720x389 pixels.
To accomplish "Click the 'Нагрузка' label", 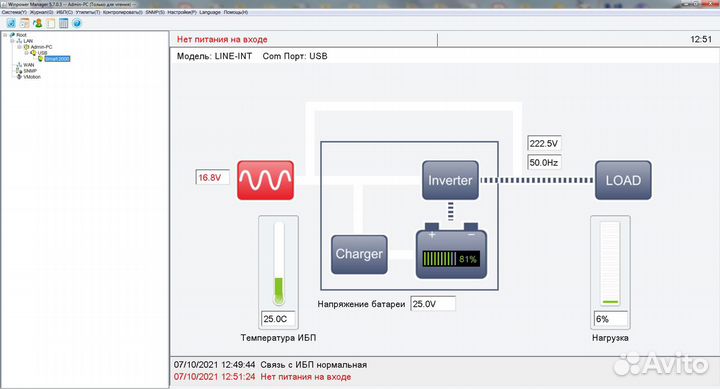I will [610, 338].
